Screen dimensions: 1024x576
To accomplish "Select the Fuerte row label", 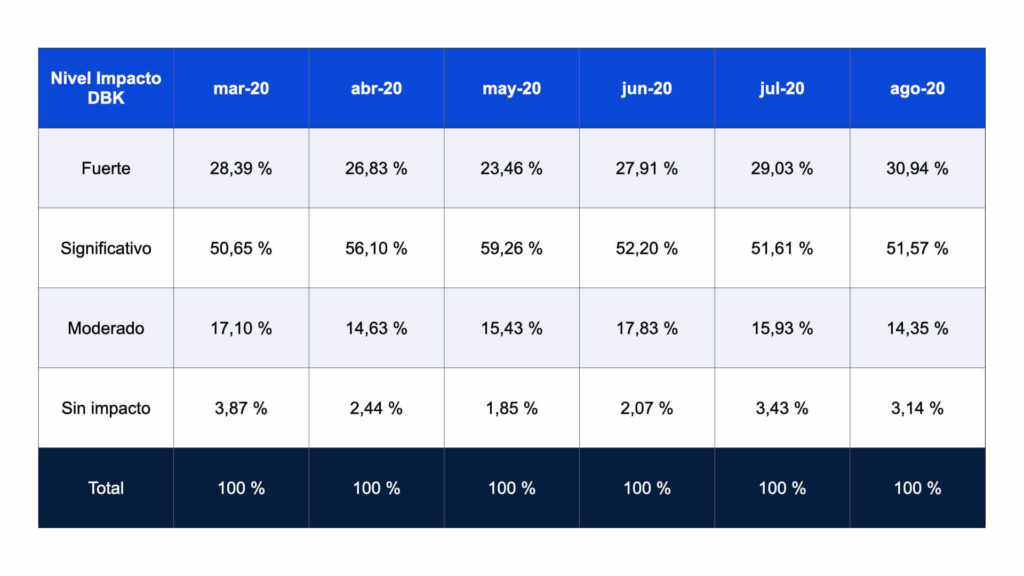I will pos(106,168).
